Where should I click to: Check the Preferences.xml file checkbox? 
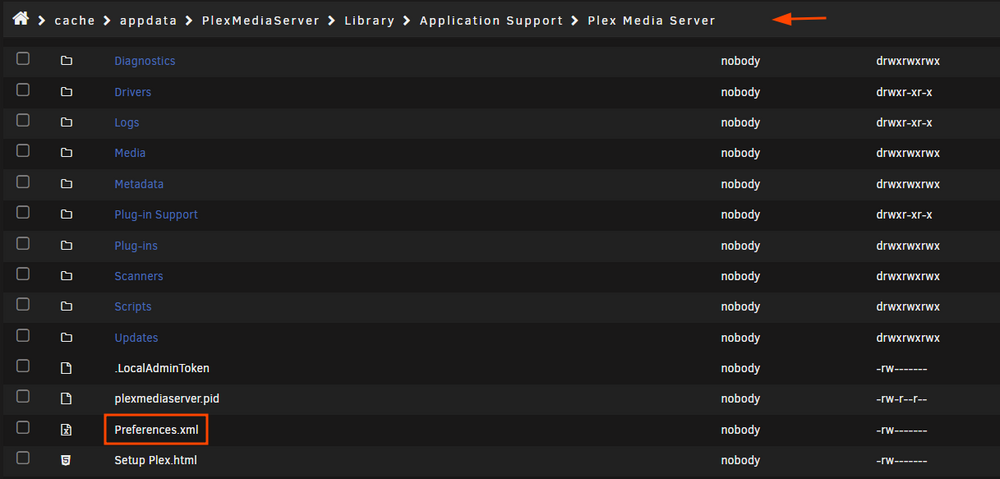23,427
